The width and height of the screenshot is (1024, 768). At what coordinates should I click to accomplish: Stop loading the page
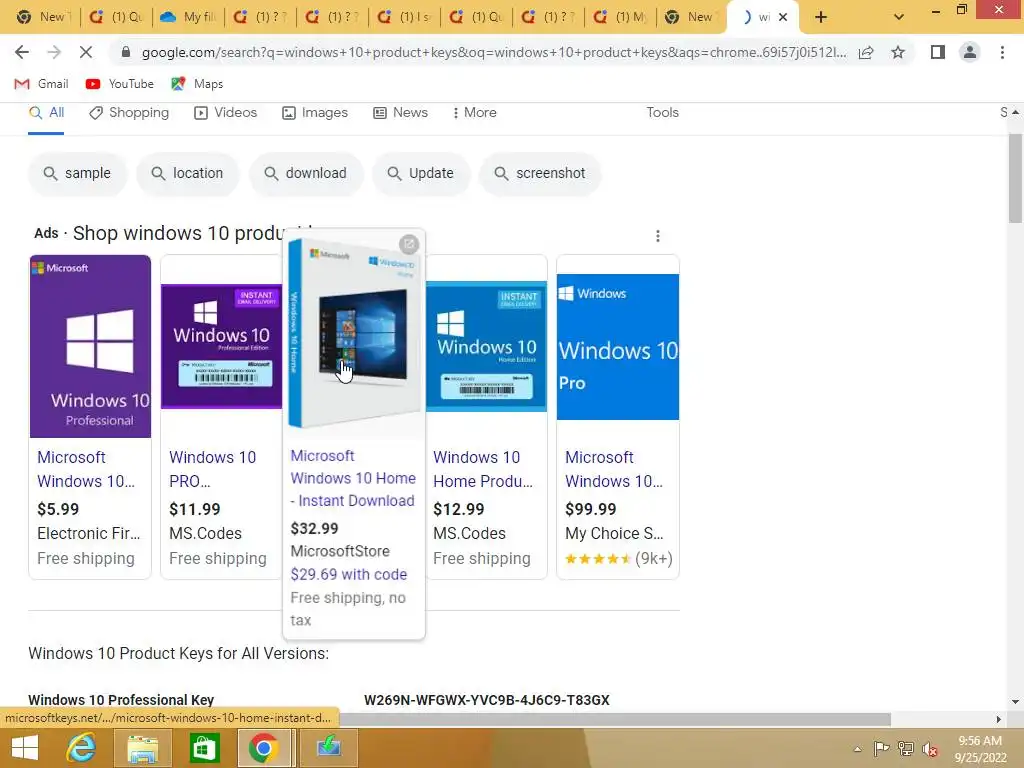(86, 52)
